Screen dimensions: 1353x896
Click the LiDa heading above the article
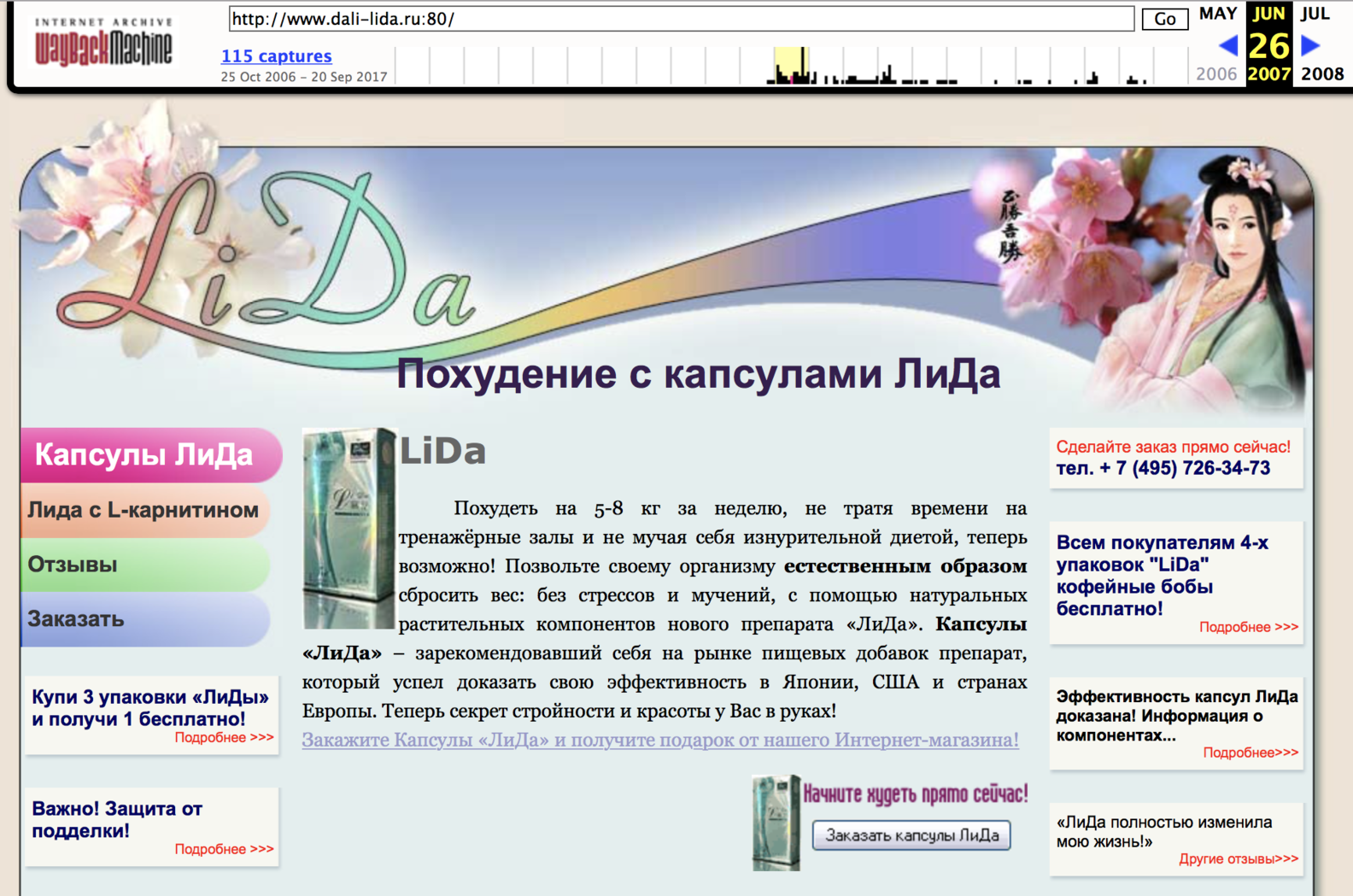[442, 451]
